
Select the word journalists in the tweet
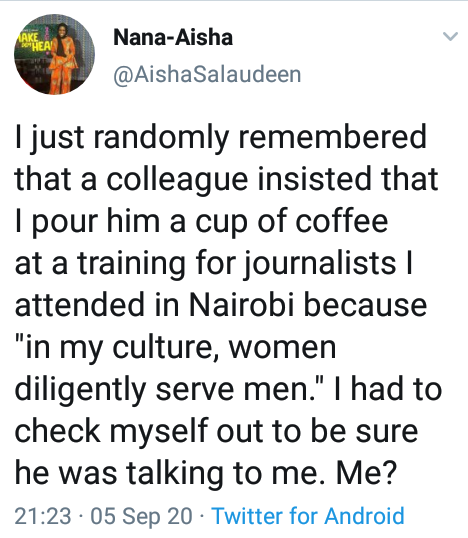pos(320,264)
